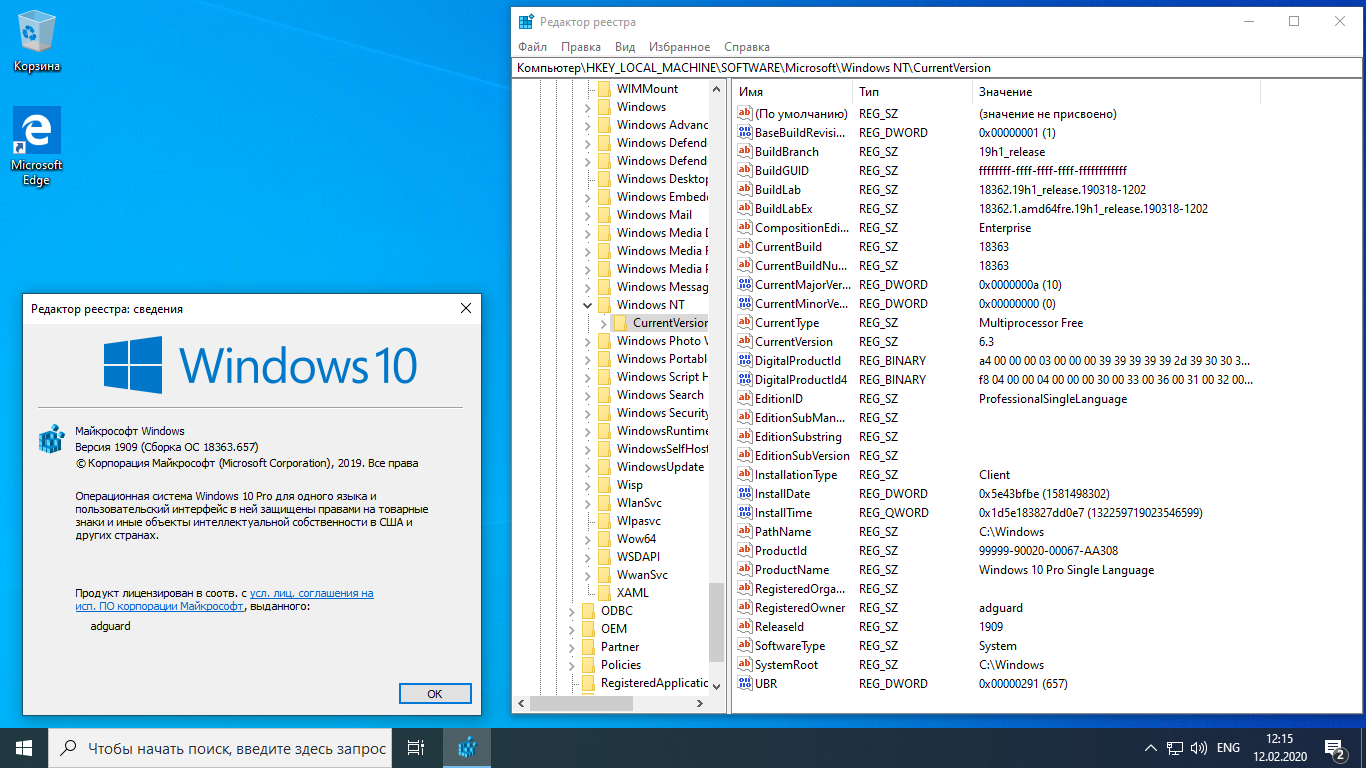Open the Вид menu
Viewport: 1366px width, 768px height.
click(625, 47)
